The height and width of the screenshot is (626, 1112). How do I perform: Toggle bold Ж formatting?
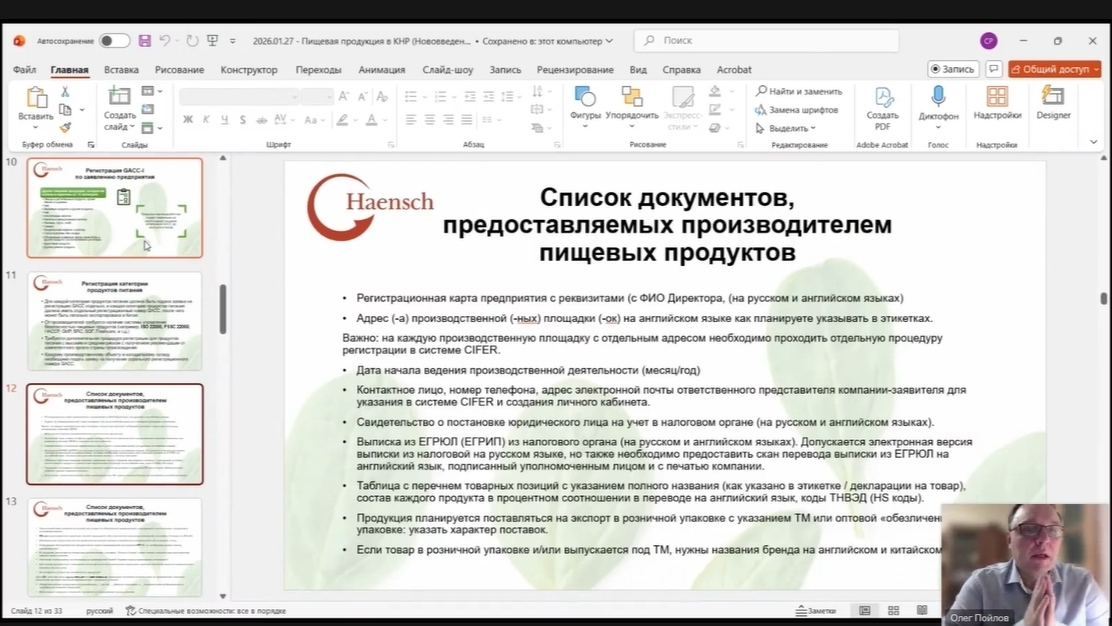188,120
